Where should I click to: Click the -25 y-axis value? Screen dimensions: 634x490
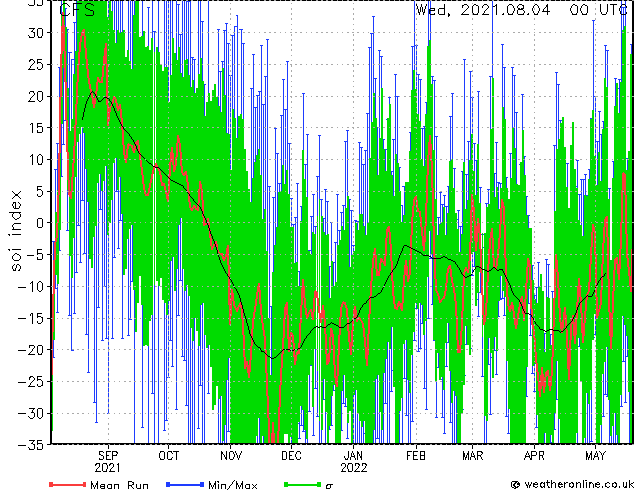click(x=31, y=382)
